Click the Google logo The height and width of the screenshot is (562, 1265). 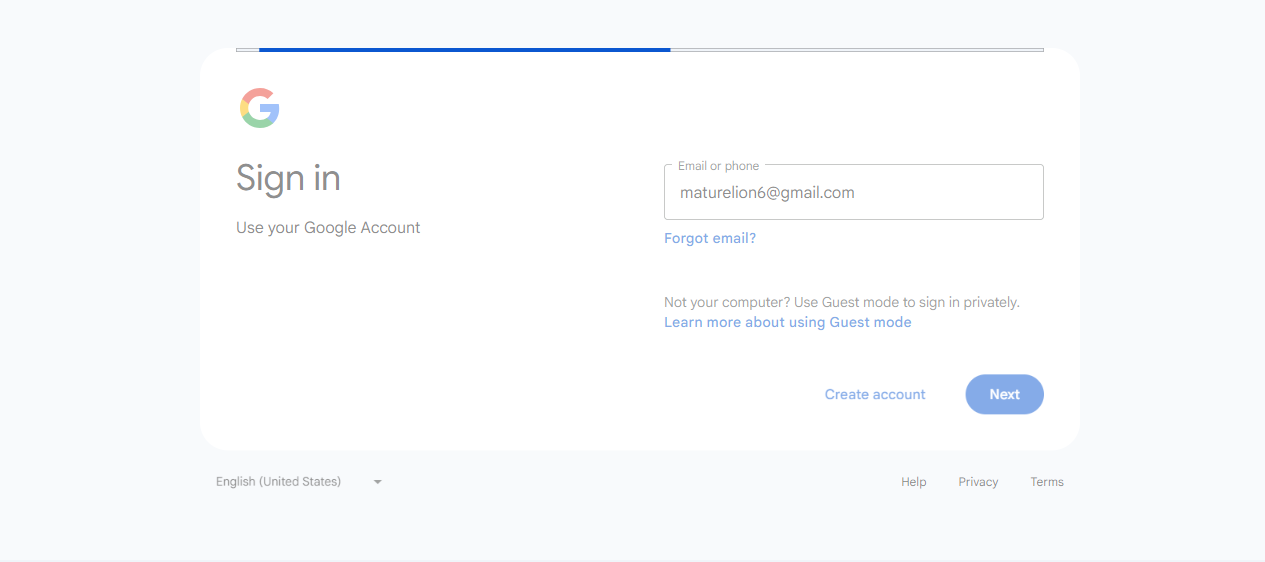click(260, 108)
